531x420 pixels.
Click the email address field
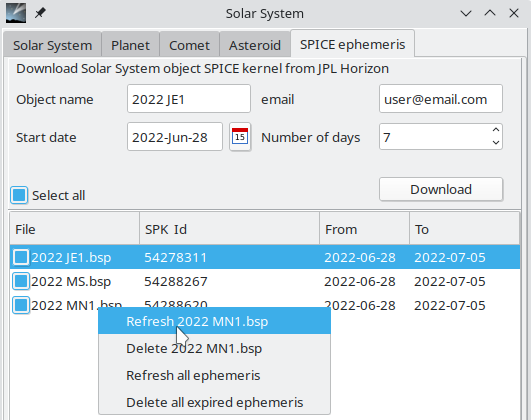[441, 99]
